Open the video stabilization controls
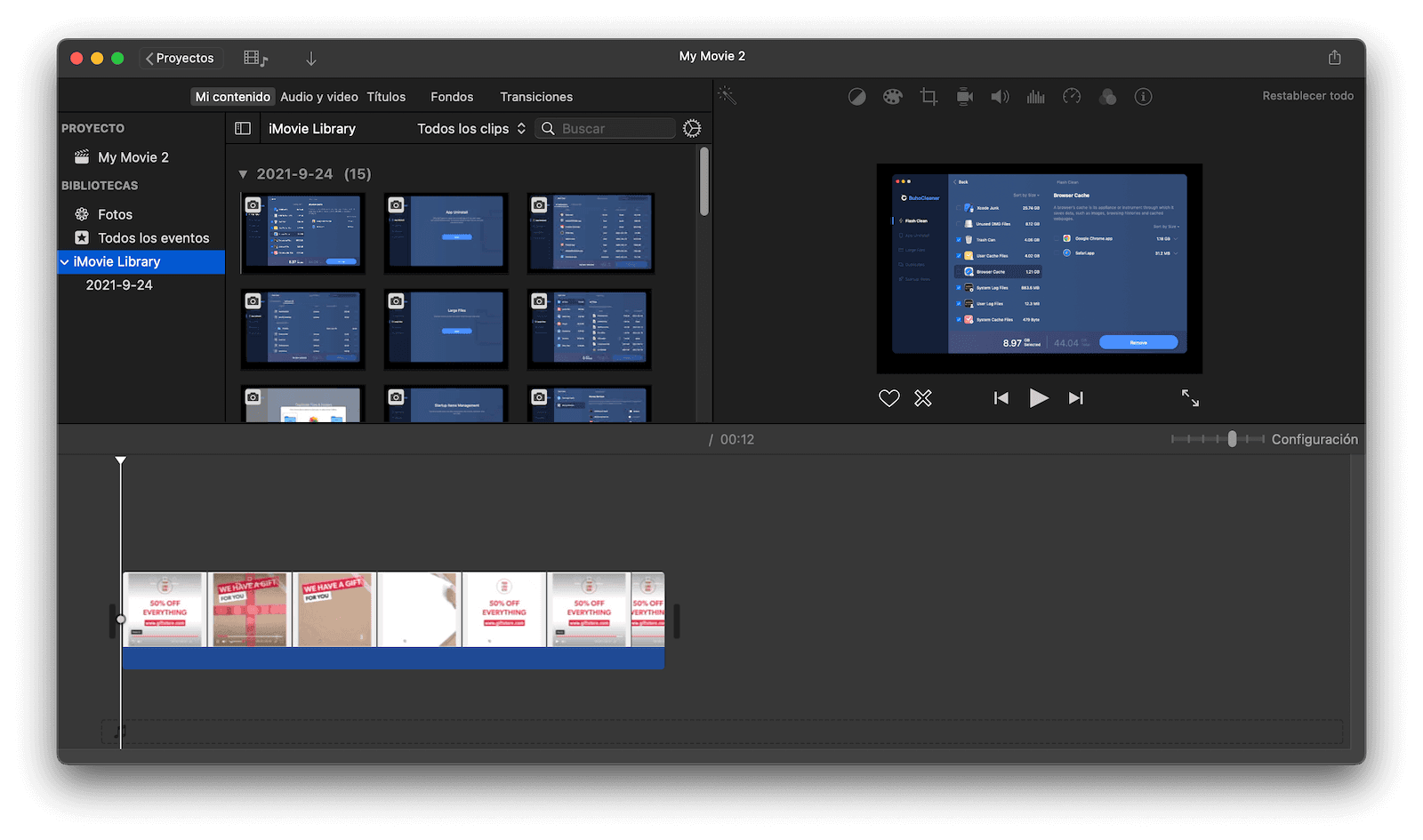Screen dimensions: 1423x840 click(x=964, y=96)
